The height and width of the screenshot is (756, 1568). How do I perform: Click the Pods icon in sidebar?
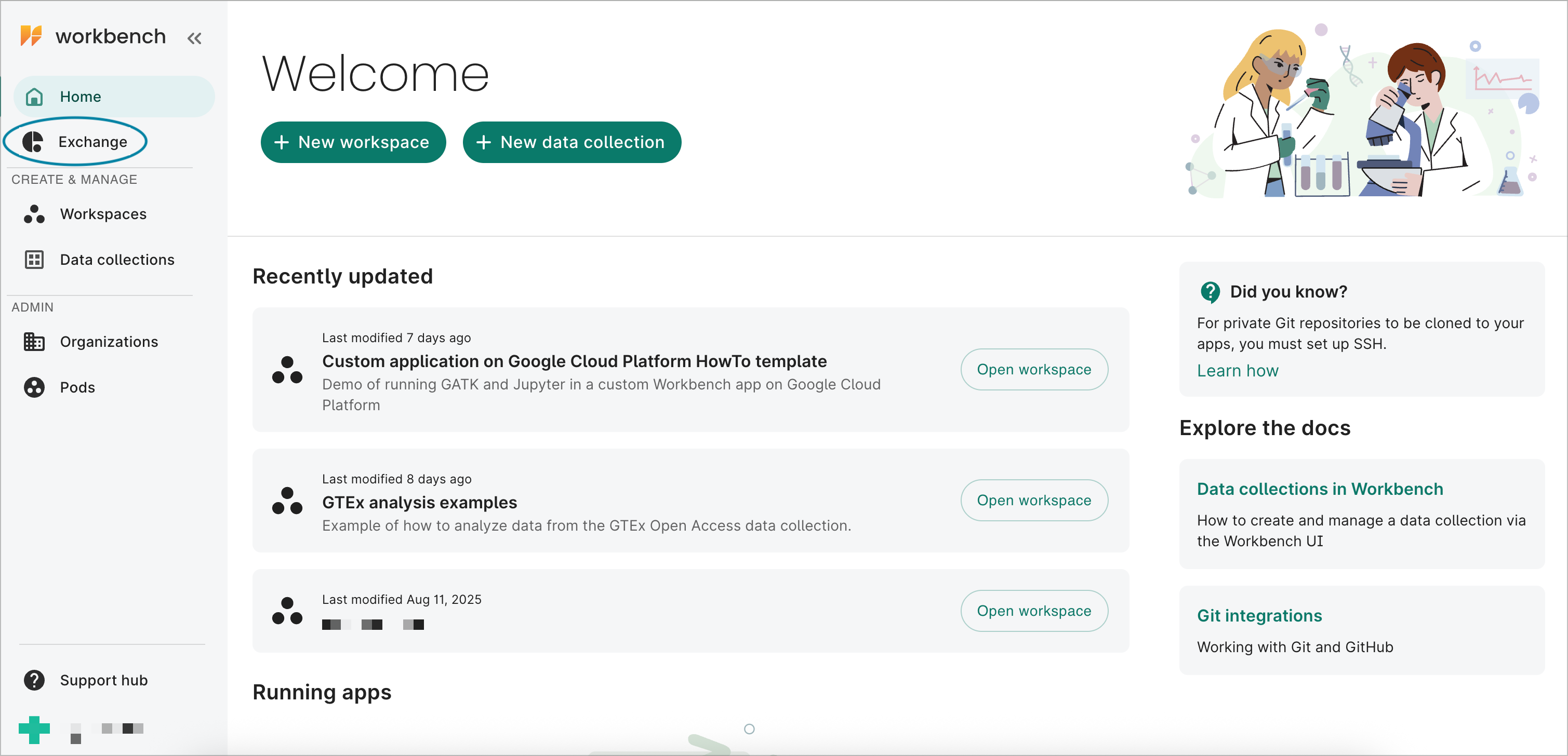(34, 387)
